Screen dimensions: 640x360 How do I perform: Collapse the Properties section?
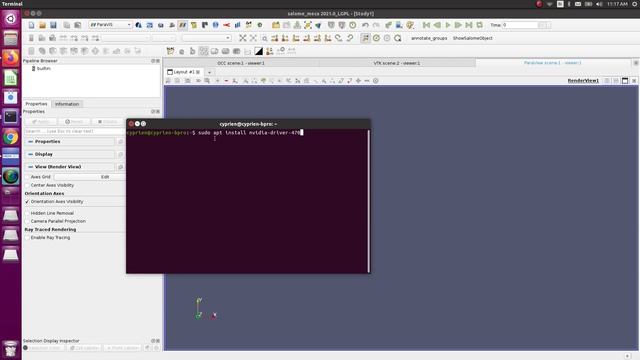pos(31,142)
